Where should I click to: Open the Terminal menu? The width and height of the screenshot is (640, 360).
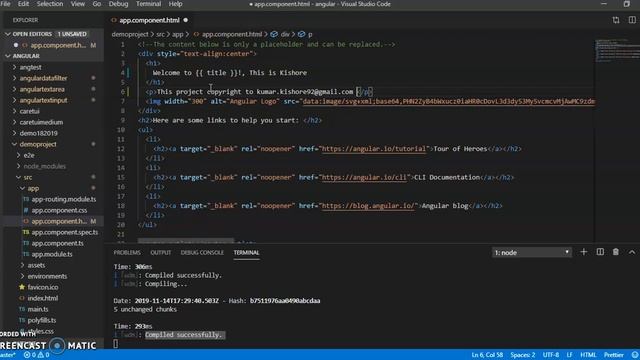[148, 4]
